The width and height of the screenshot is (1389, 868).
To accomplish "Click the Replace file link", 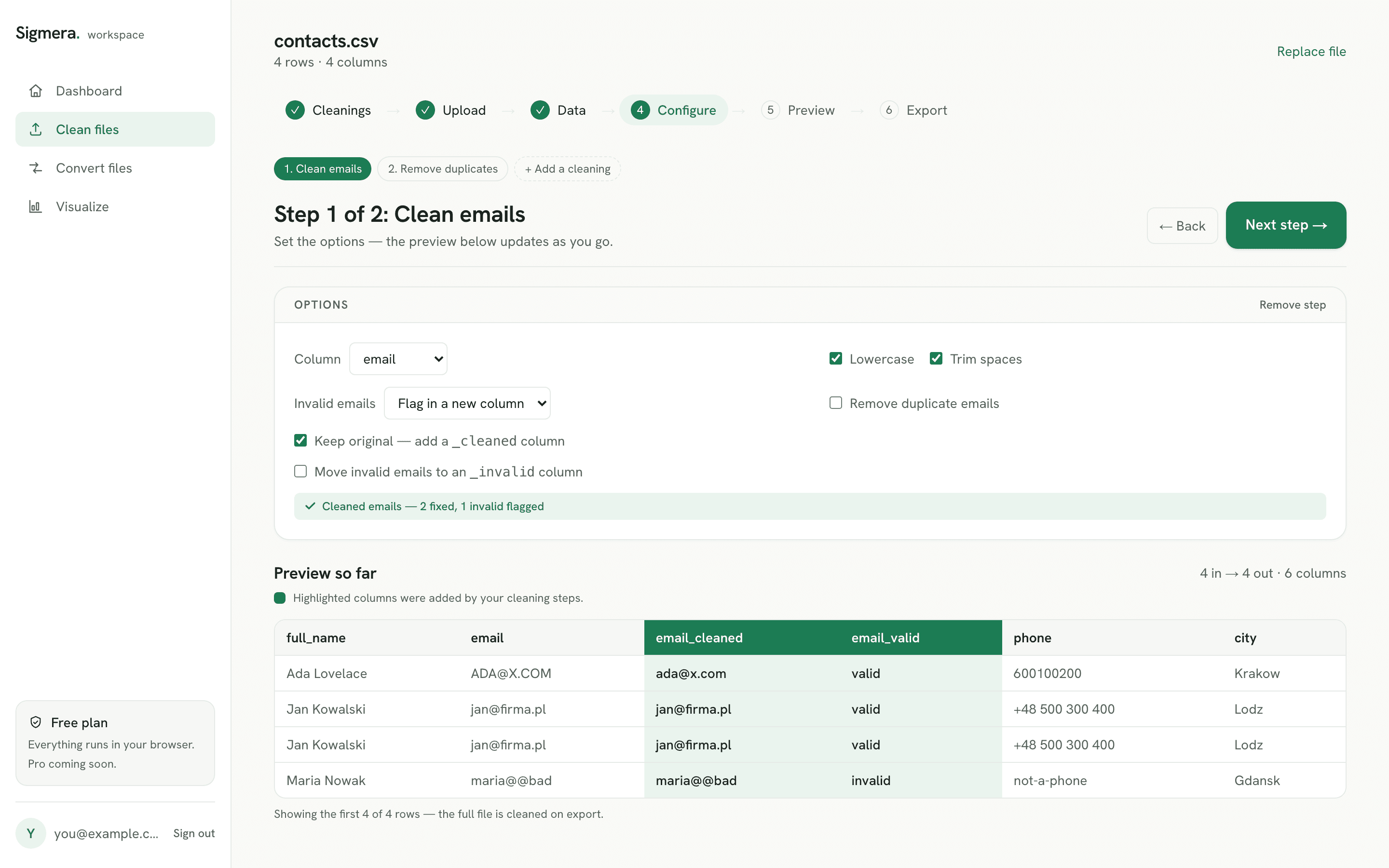I will click(x=1311, y=51).
